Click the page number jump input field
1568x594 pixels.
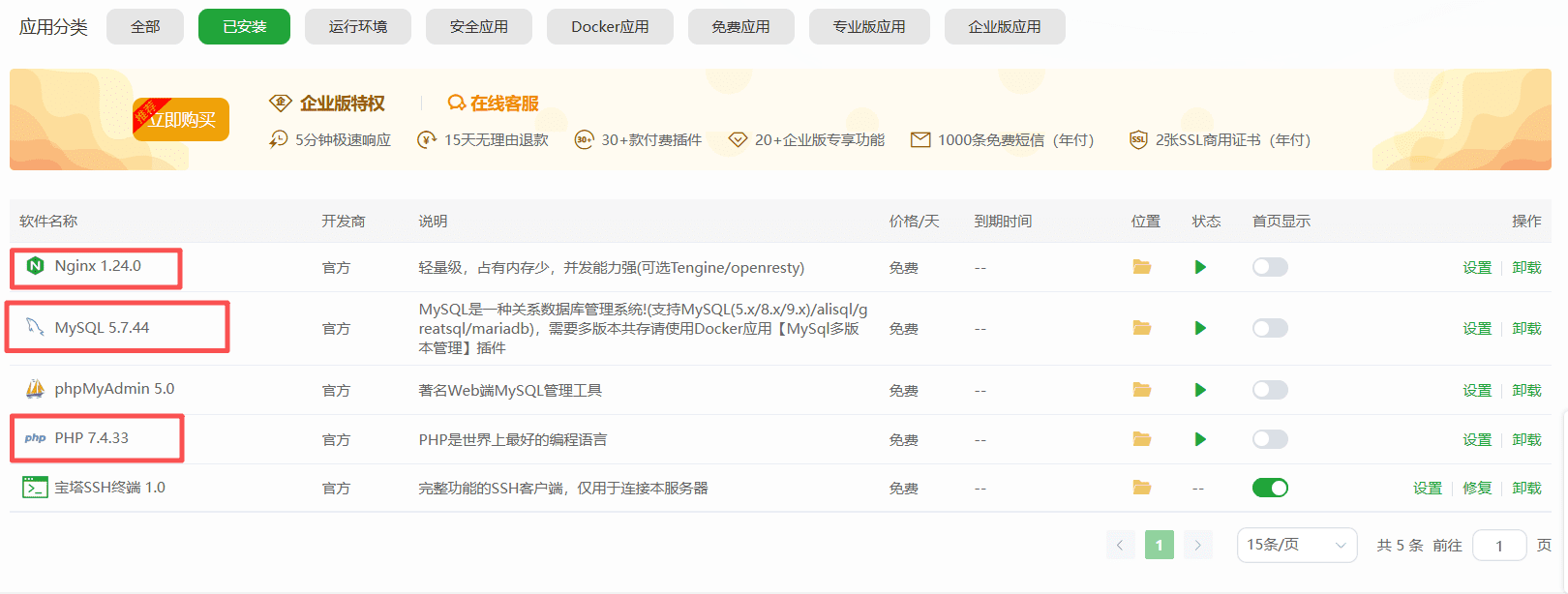pyautogui.click(x=1498, y=546)
